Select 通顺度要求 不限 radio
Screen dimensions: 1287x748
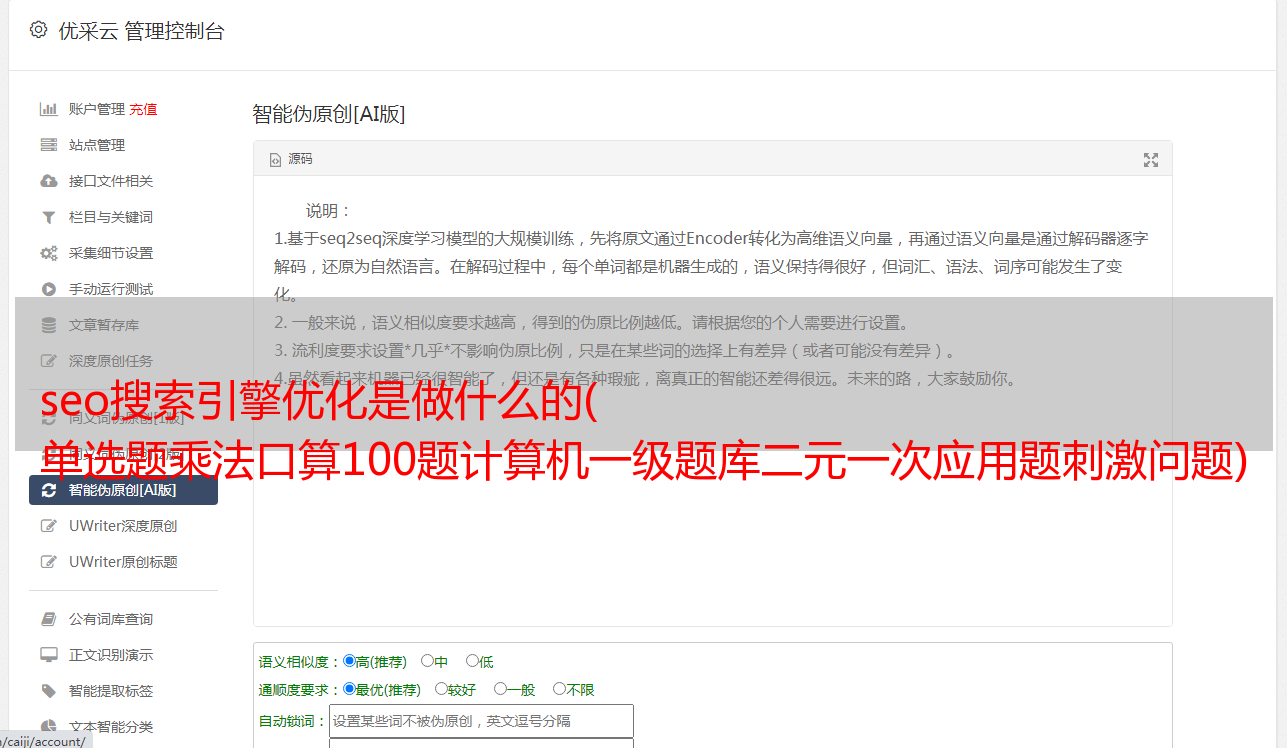559,689
